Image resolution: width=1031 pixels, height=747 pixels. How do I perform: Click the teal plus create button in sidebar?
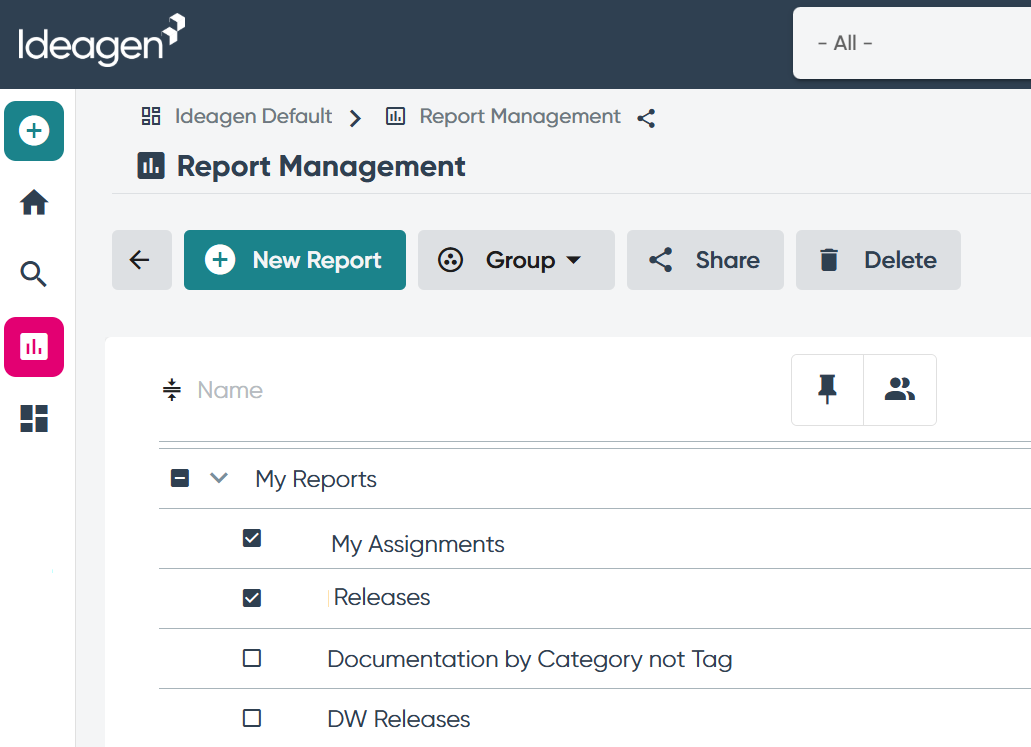pos(34,131)
